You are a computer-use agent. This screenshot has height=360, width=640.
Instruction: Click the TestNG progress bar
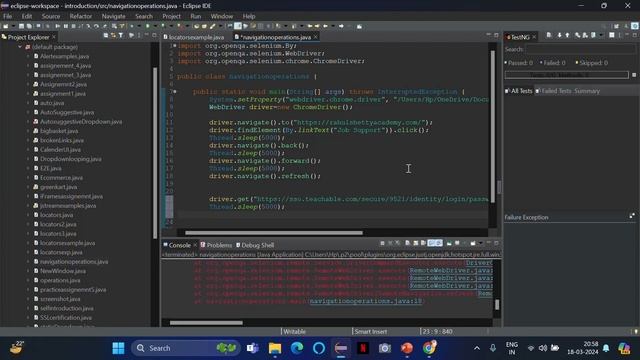pos(567,75)
